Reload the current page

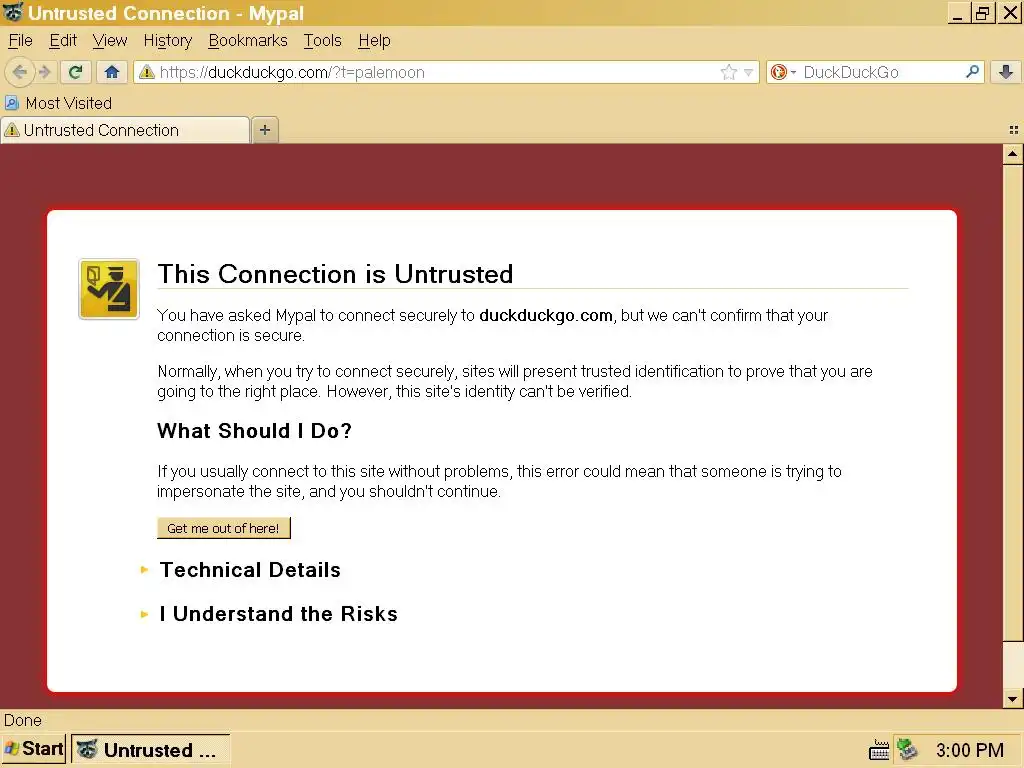point(75,72)
